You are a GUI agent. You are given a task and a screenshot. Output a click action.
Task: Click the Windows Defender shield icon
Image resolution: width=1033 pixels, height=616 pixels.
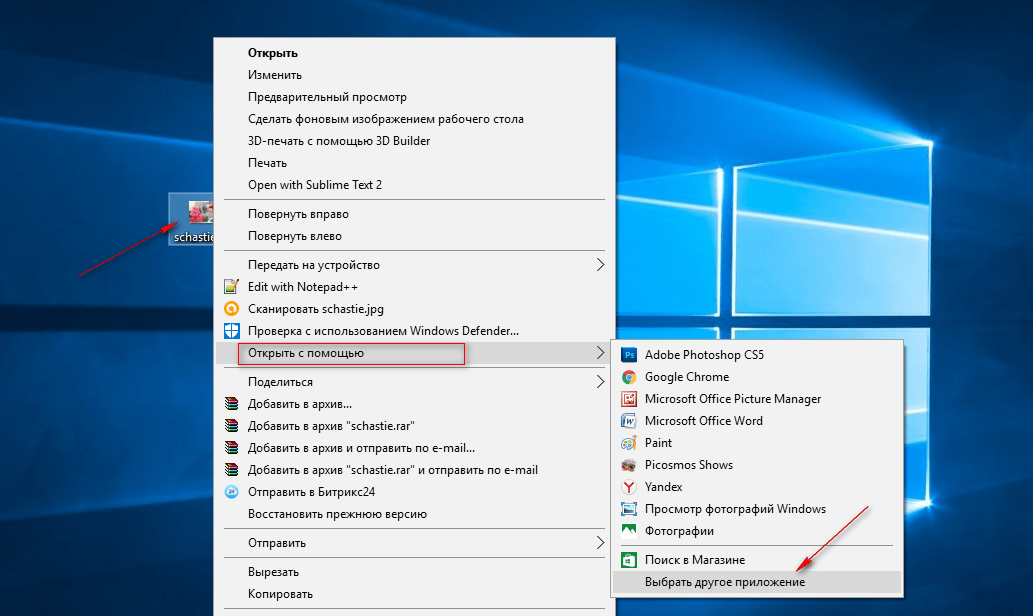click(231, 331)
